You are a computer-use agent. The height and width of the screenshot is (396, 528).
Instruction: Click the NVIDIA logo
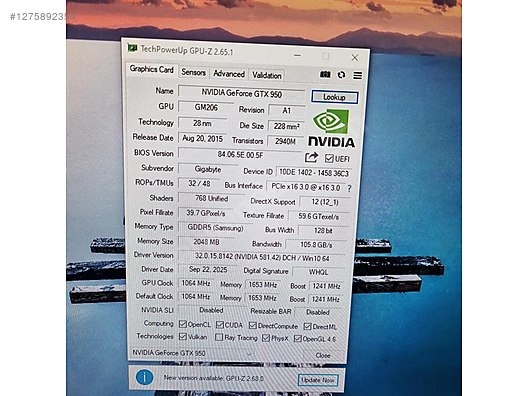point(331,128)
